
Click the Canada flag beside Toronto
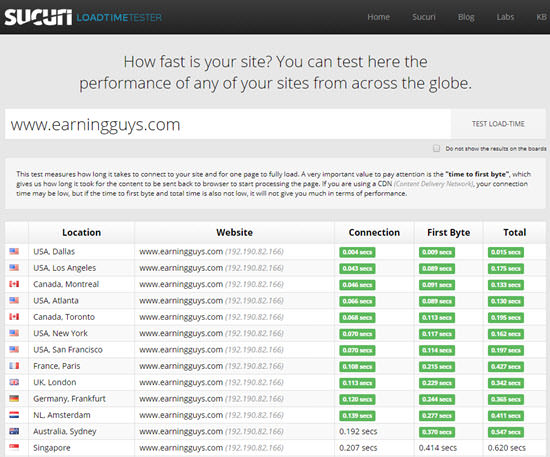pos(14,317)
